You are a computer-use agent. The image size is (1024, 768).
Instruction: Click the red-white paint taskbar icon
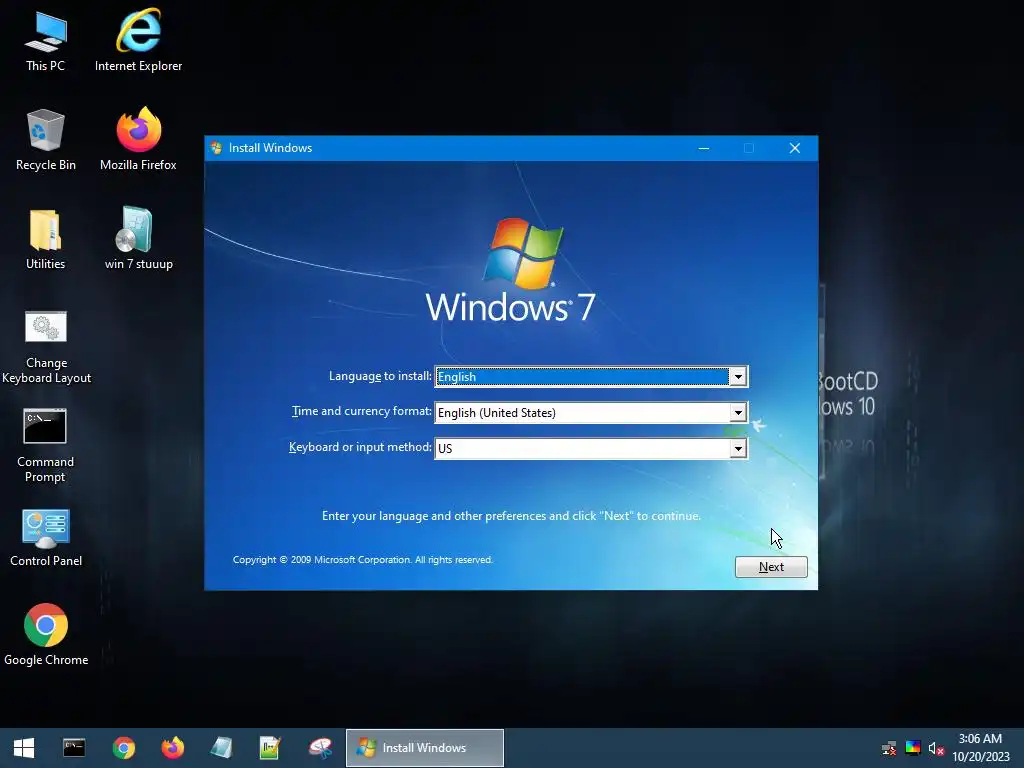321,748
